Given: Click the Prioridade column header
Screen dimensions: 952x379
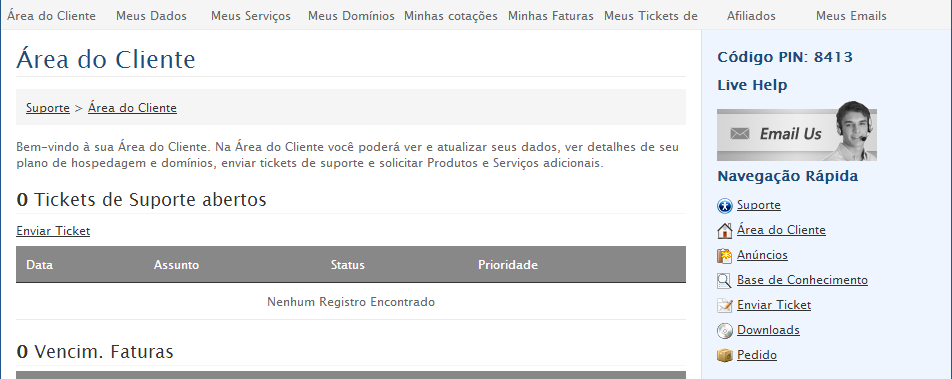Looking at the screenshot, I should pos(508,265).
